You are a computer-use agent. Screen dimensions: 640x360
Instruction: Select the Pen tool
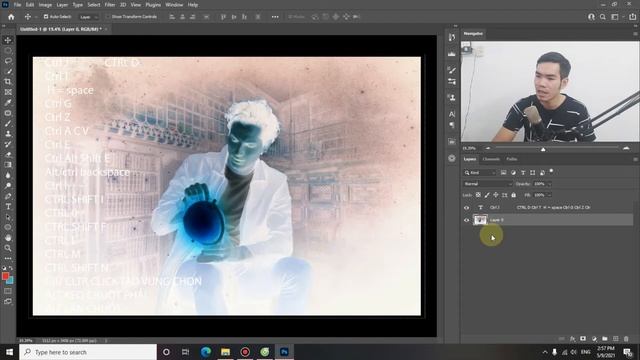[x=8, y=196]
